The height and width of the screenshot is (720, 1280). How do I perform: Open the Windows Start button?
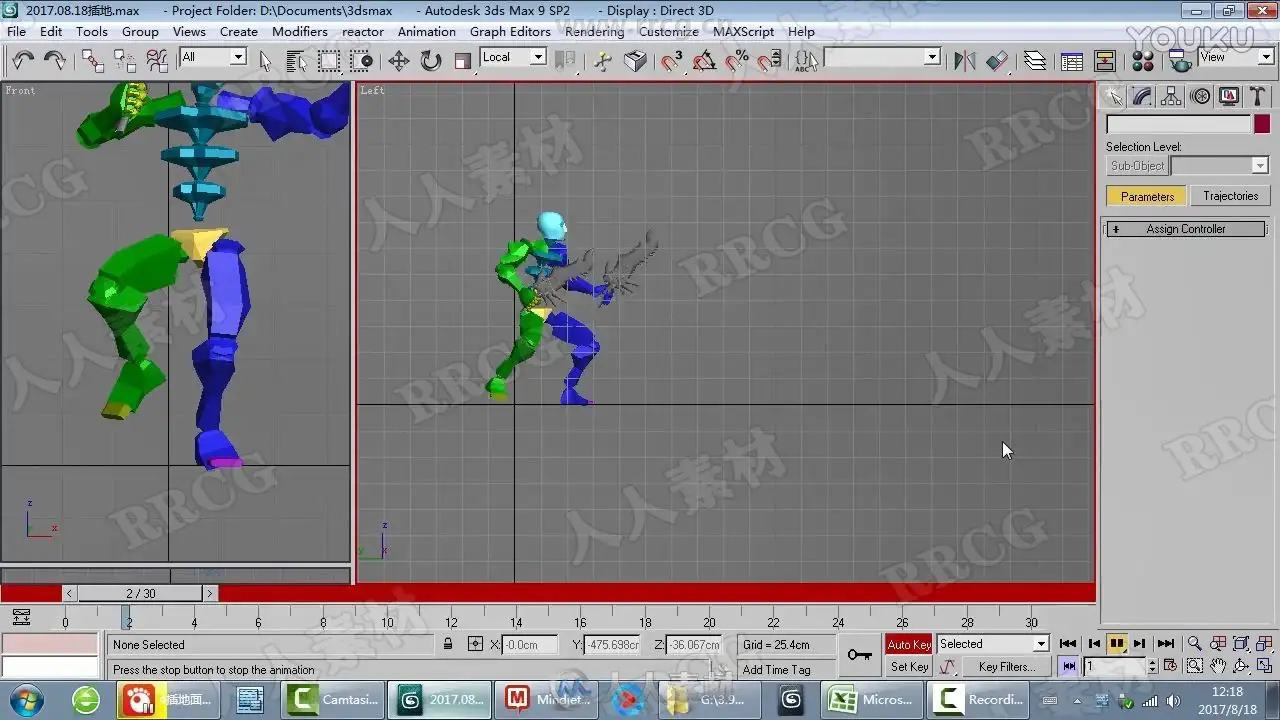(27, 699)
